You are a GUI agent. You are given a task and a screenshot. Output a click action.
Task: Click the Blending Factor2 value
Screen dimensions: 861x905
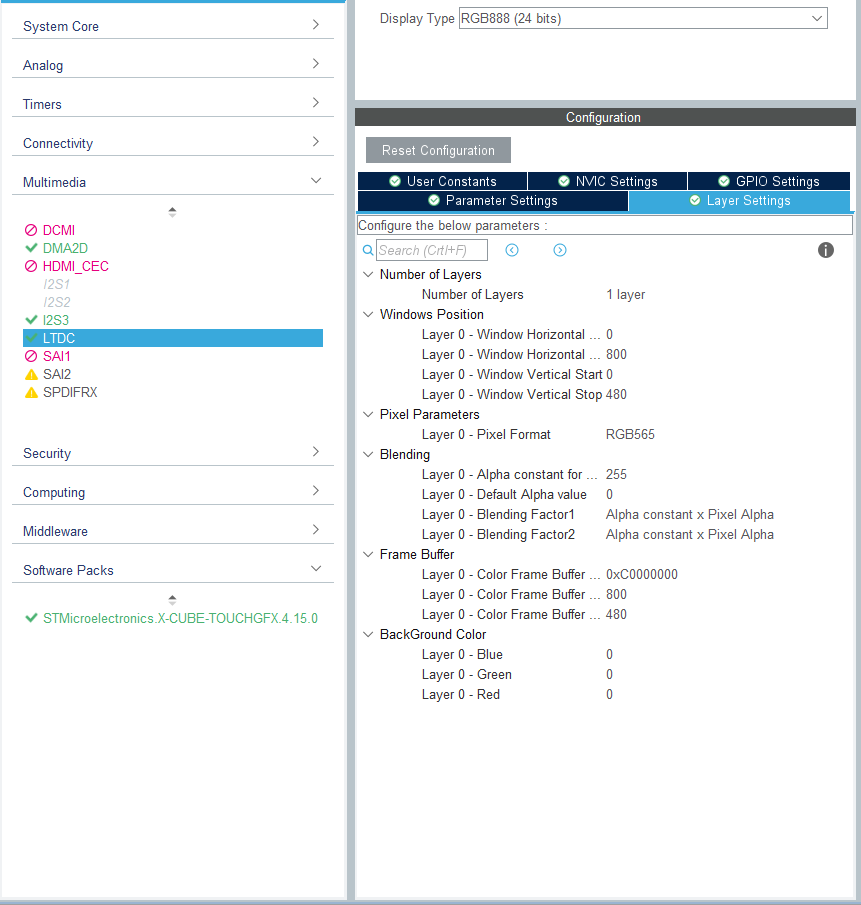tap(690, 534)
